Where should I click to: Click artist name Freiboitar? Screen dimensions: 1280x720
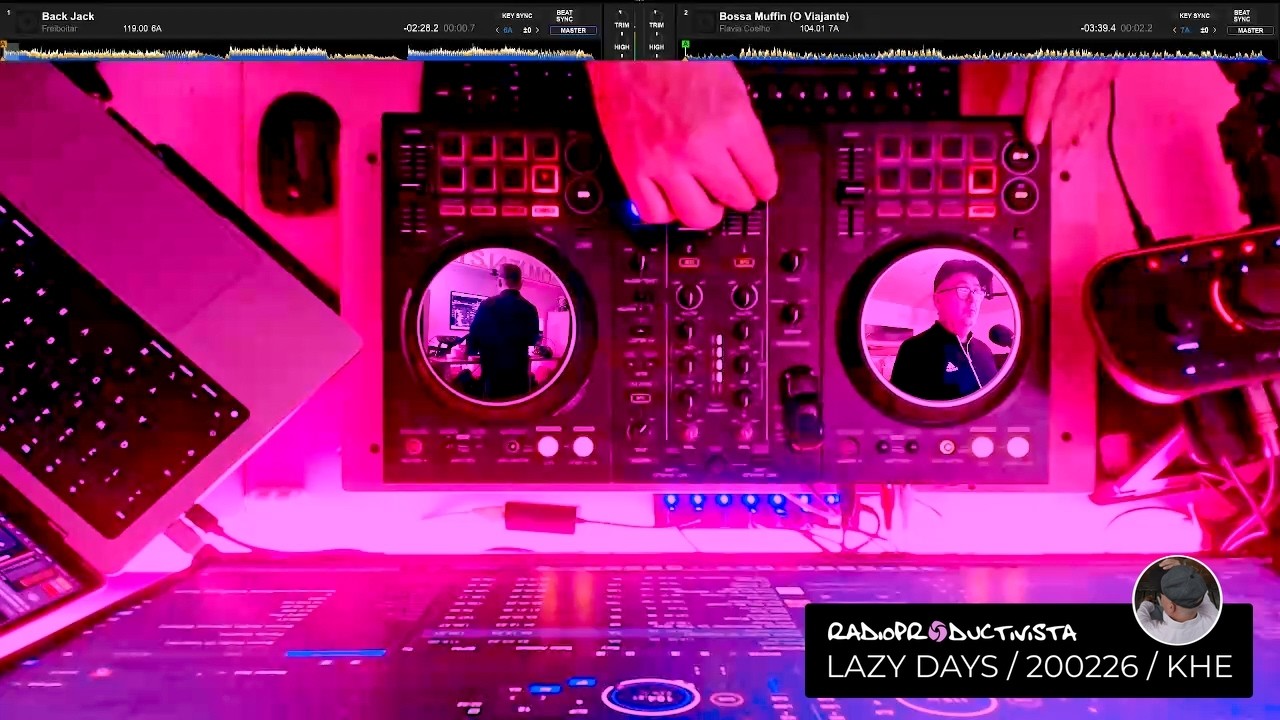point(59,29)
